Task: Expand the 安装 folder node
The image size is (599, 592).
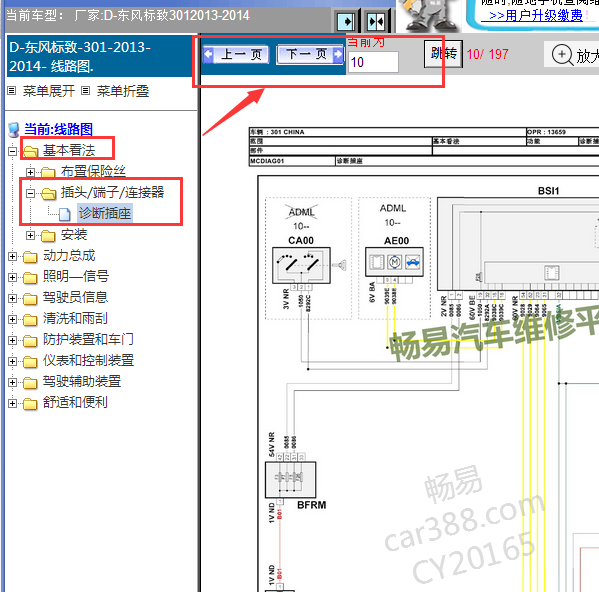Action: pos(31,235)
